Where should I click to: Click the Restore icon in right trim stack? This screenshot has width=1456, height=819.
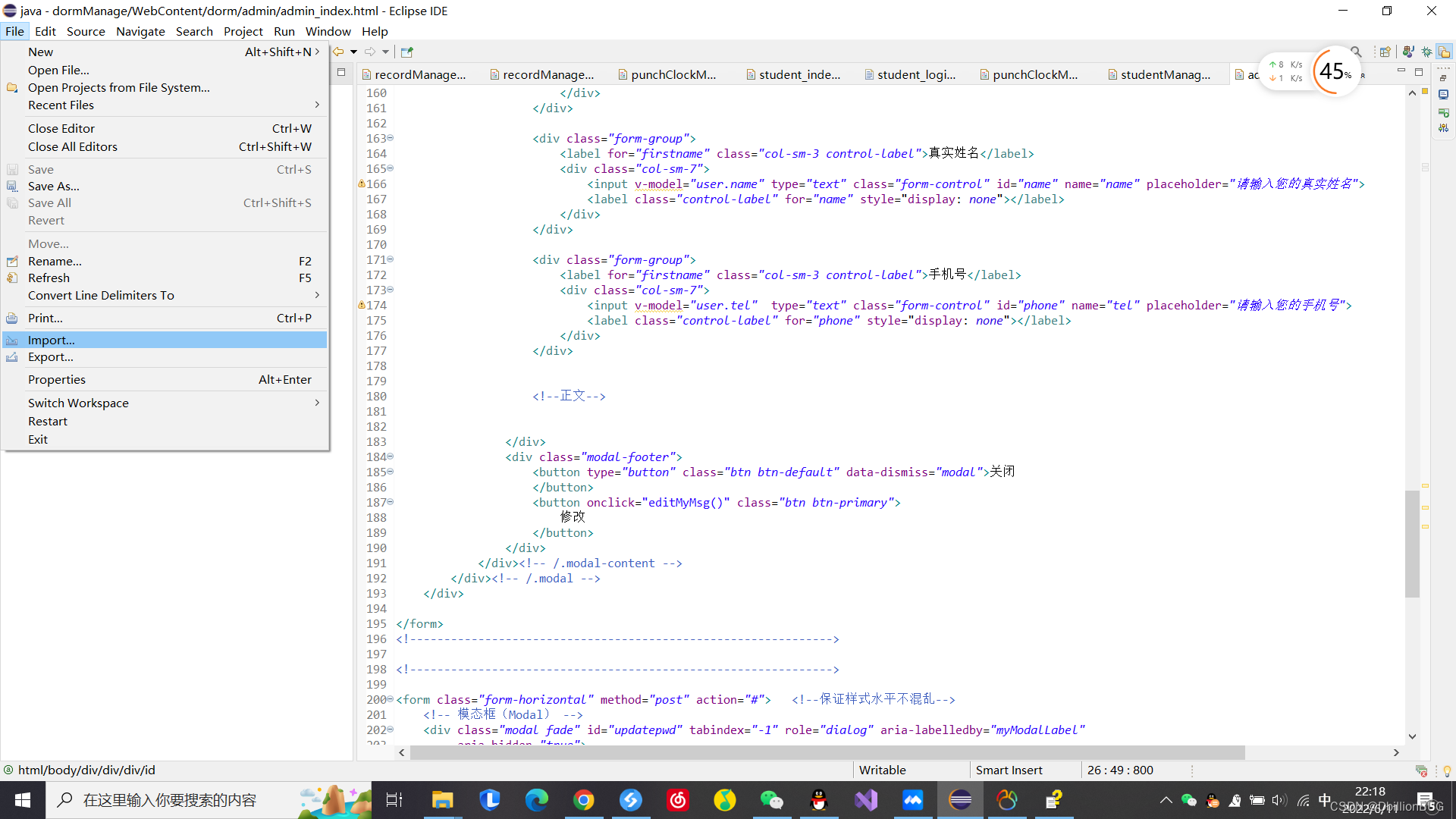[x=1443, y=78]
